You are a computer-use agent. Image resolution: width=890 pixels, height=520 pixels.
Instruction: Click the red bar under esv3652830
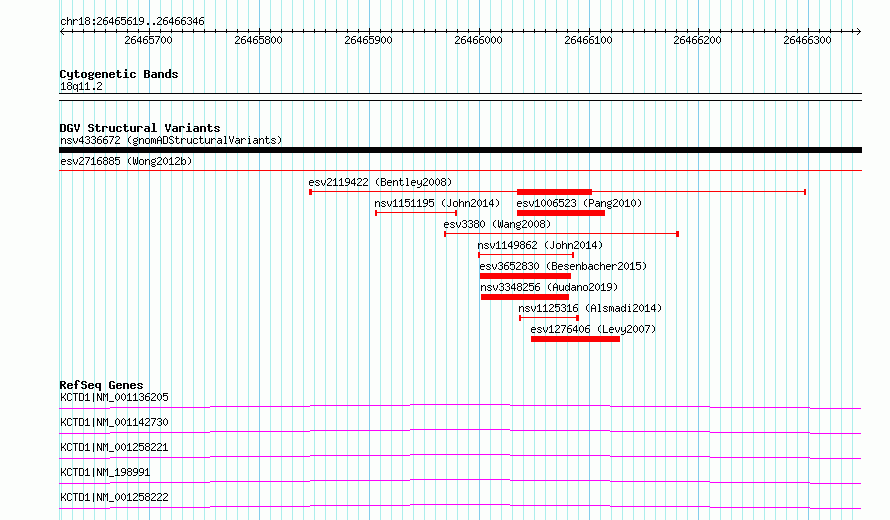click(x=525, y=276)
